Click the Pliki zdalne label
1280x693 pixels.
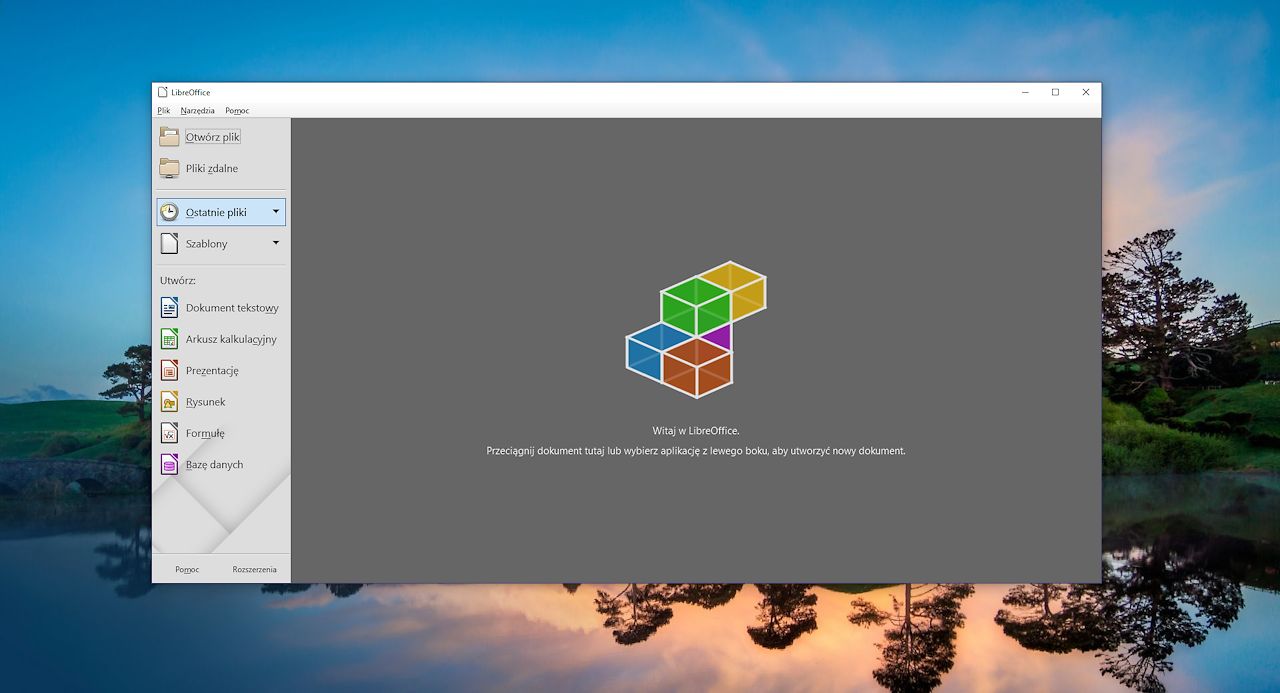click(x=212, y=169)
